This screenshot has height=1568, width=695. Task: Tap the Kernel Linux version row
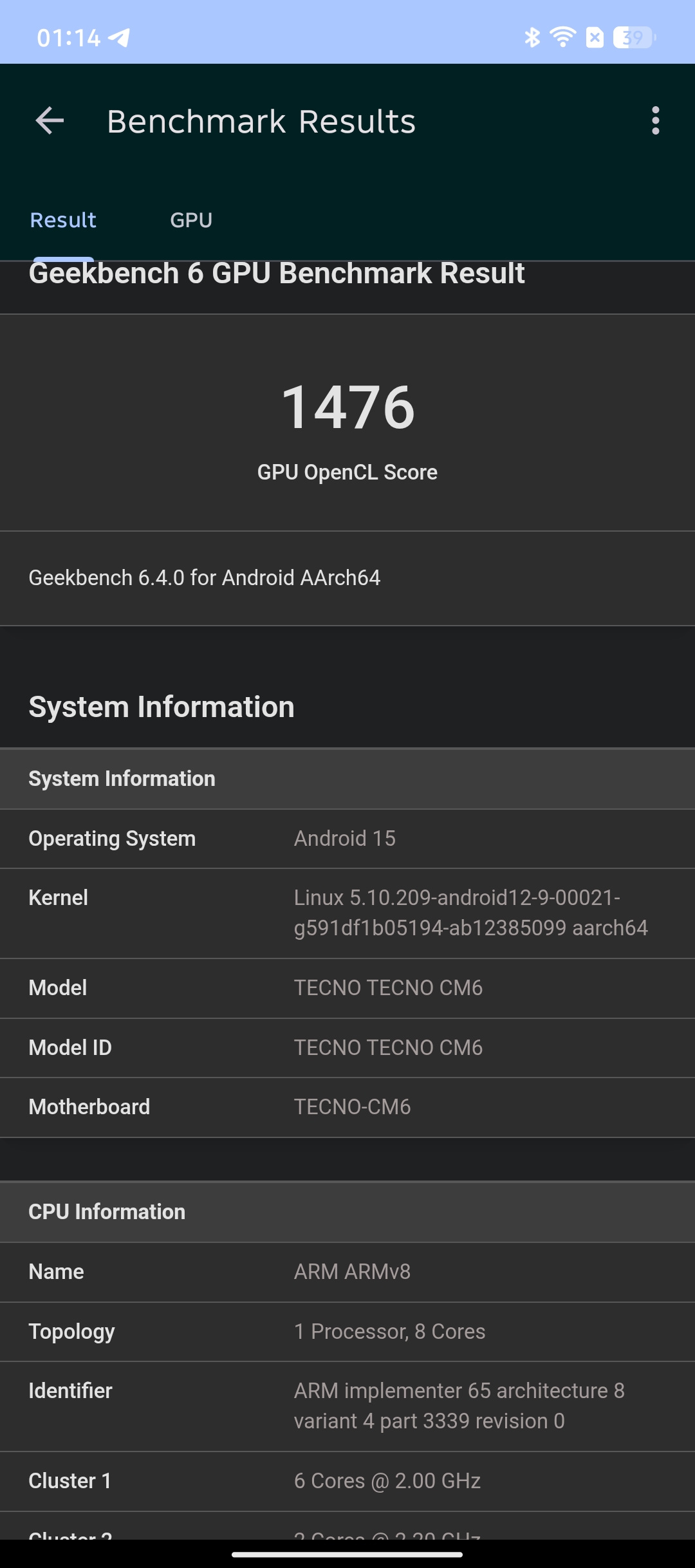[347, 913]
